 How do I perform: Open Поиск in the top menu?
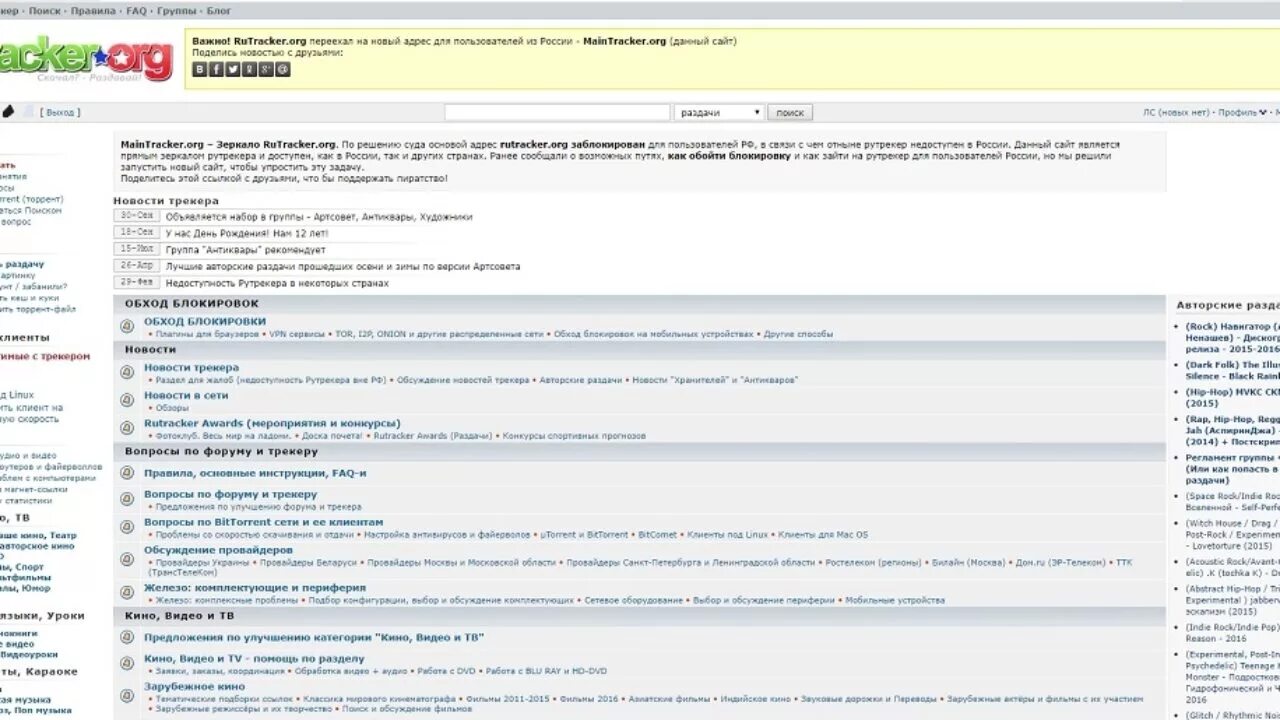tap(44, 11)
